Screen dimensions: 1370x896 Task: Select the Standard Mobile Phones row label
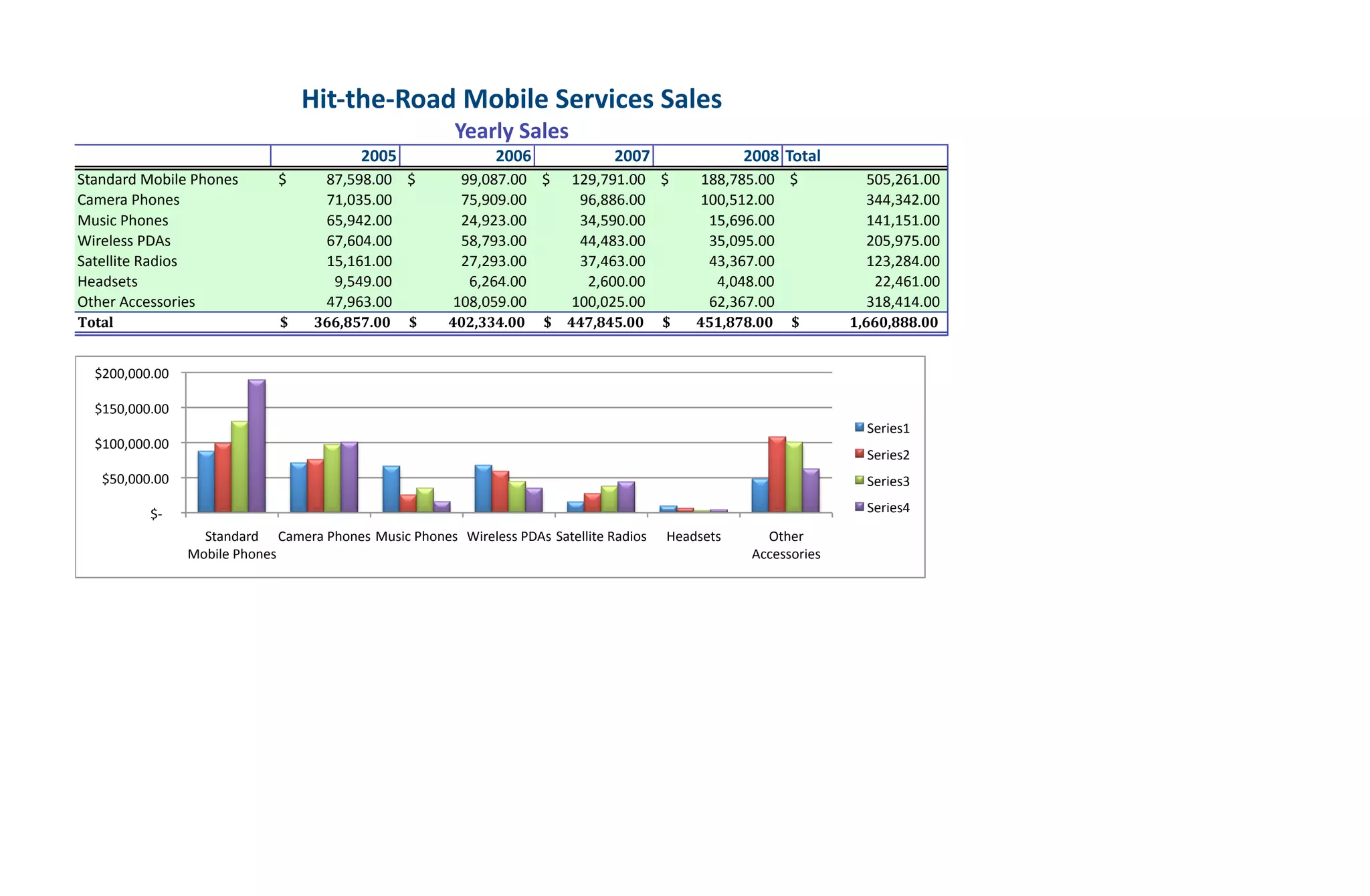point(157,179)
